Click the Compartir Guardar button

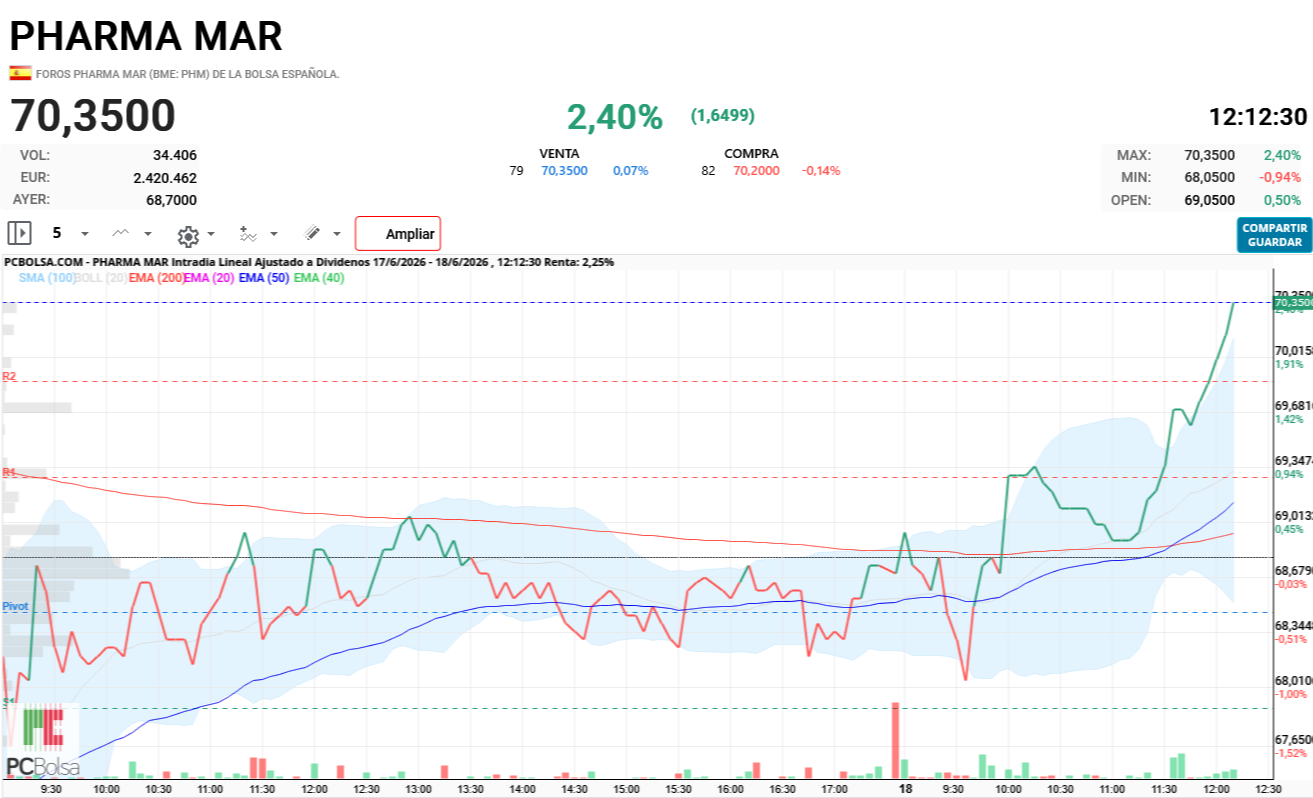[x=1274, y=235]
